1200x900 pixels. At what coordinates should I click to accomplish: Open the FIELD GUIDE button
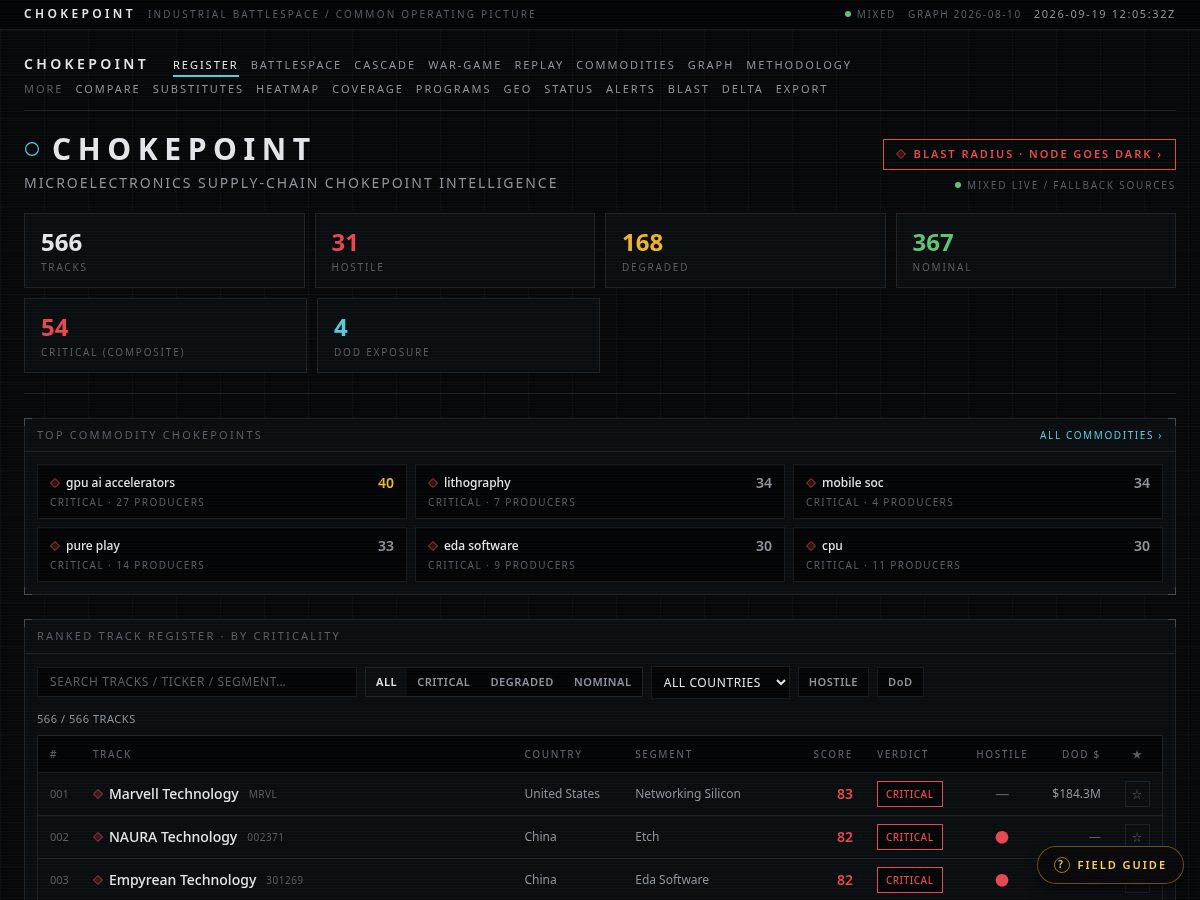pyautogui.click(x=1110, y=865)
